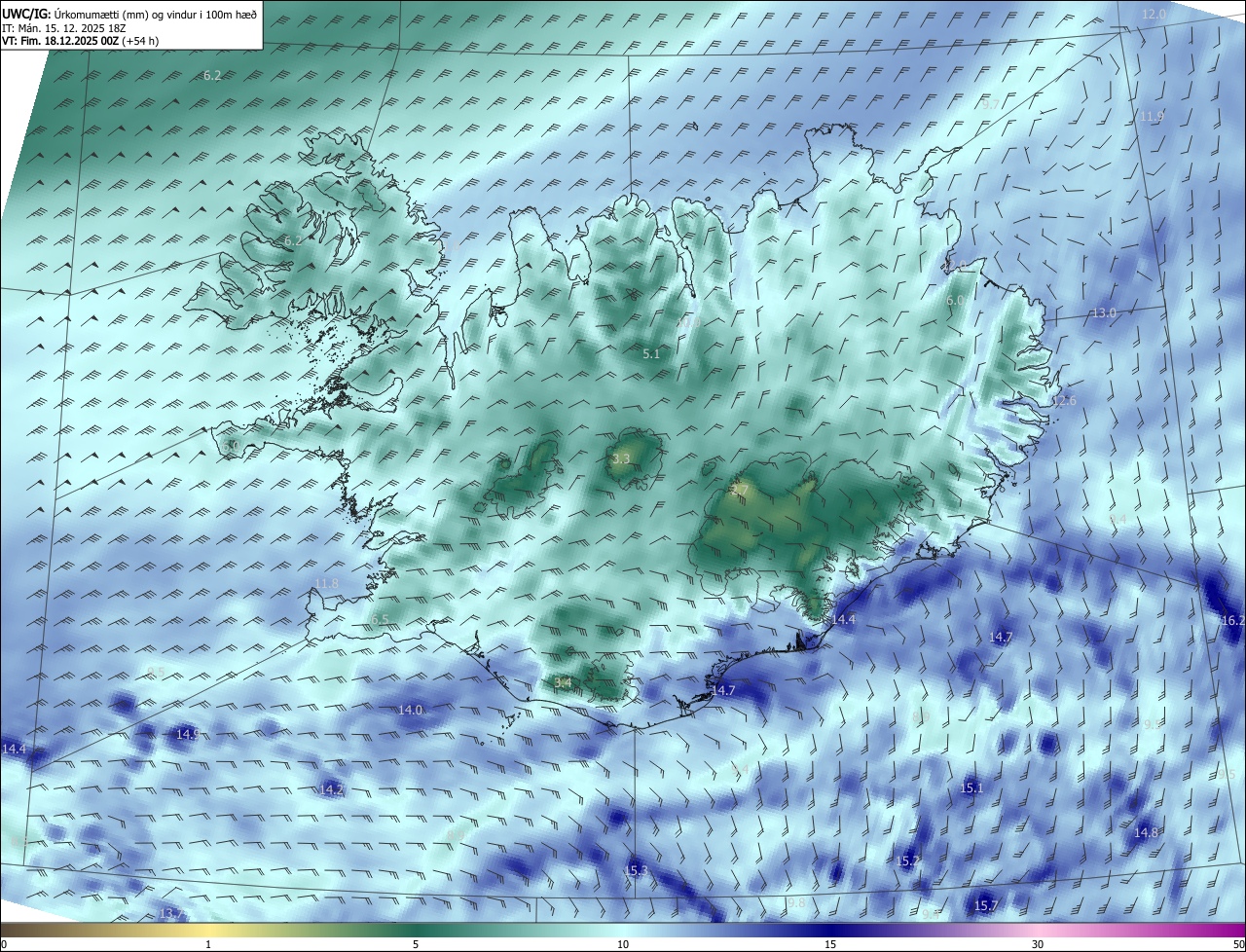Click the 30 tick on the colorbar
Image resolution: width=1246 pixels, height=952 pixels.
point(1038,944)
